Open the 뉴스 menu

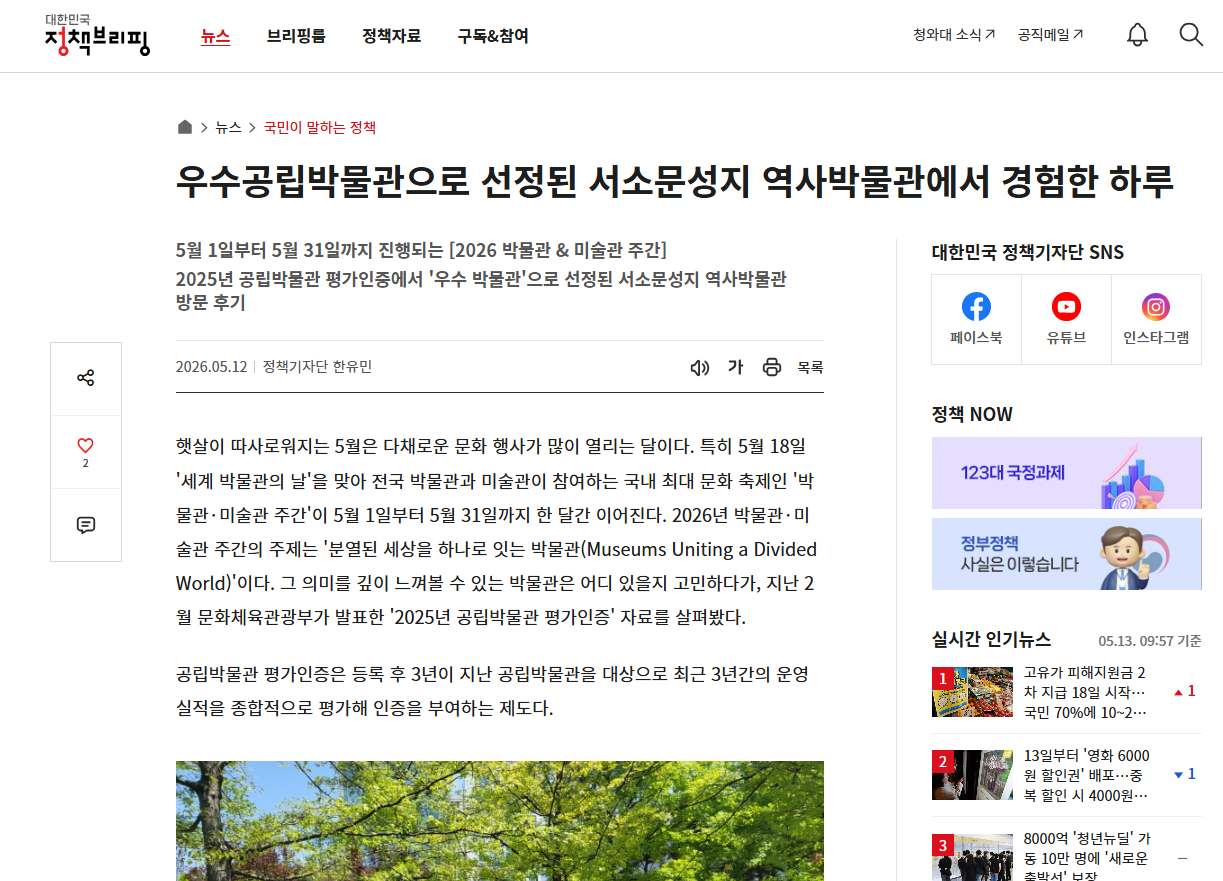(215, 36)
